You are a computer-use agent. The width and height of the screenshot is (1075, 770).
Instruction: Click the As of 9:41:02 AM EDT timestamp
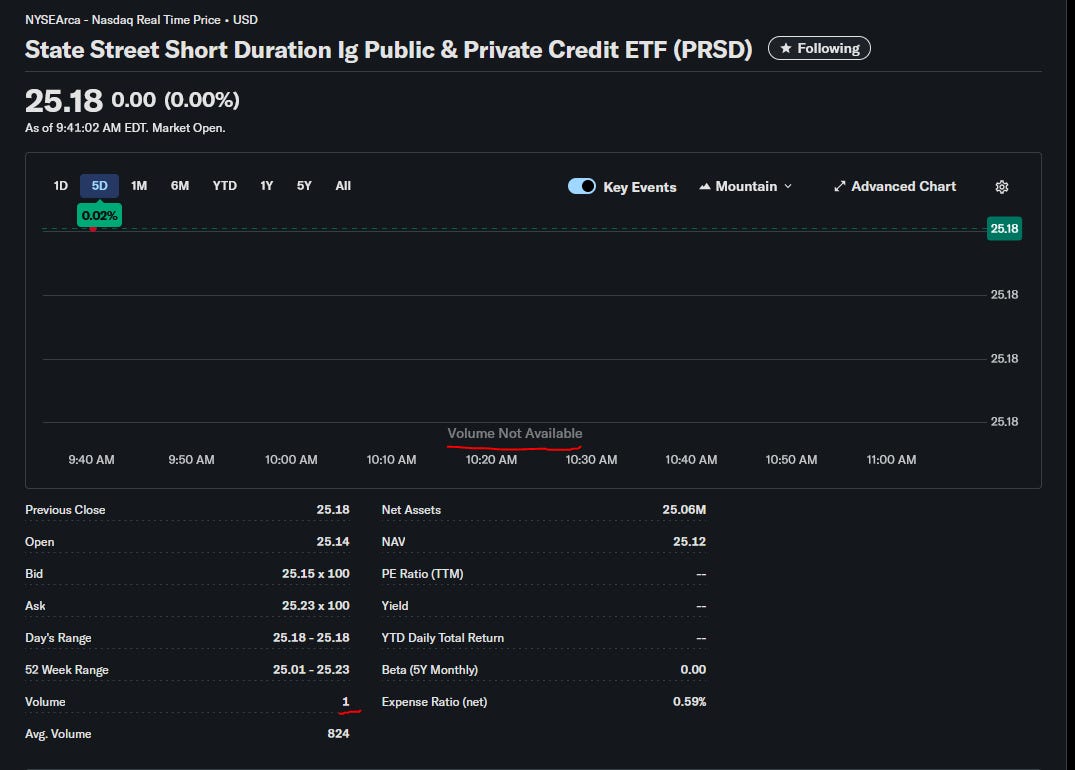coord(125,128)
